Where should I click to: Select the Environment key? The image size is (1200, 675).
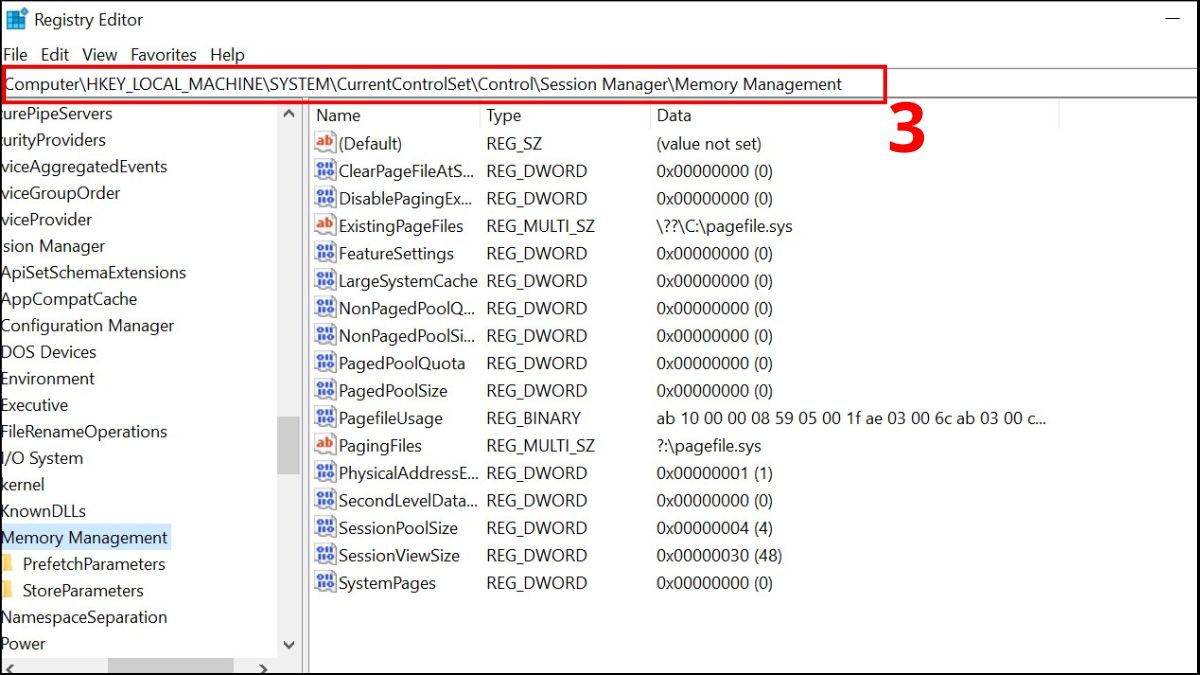48,378
